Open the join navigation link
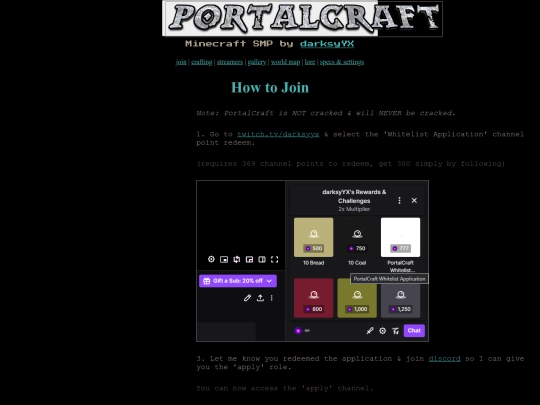 click(181, 62)
